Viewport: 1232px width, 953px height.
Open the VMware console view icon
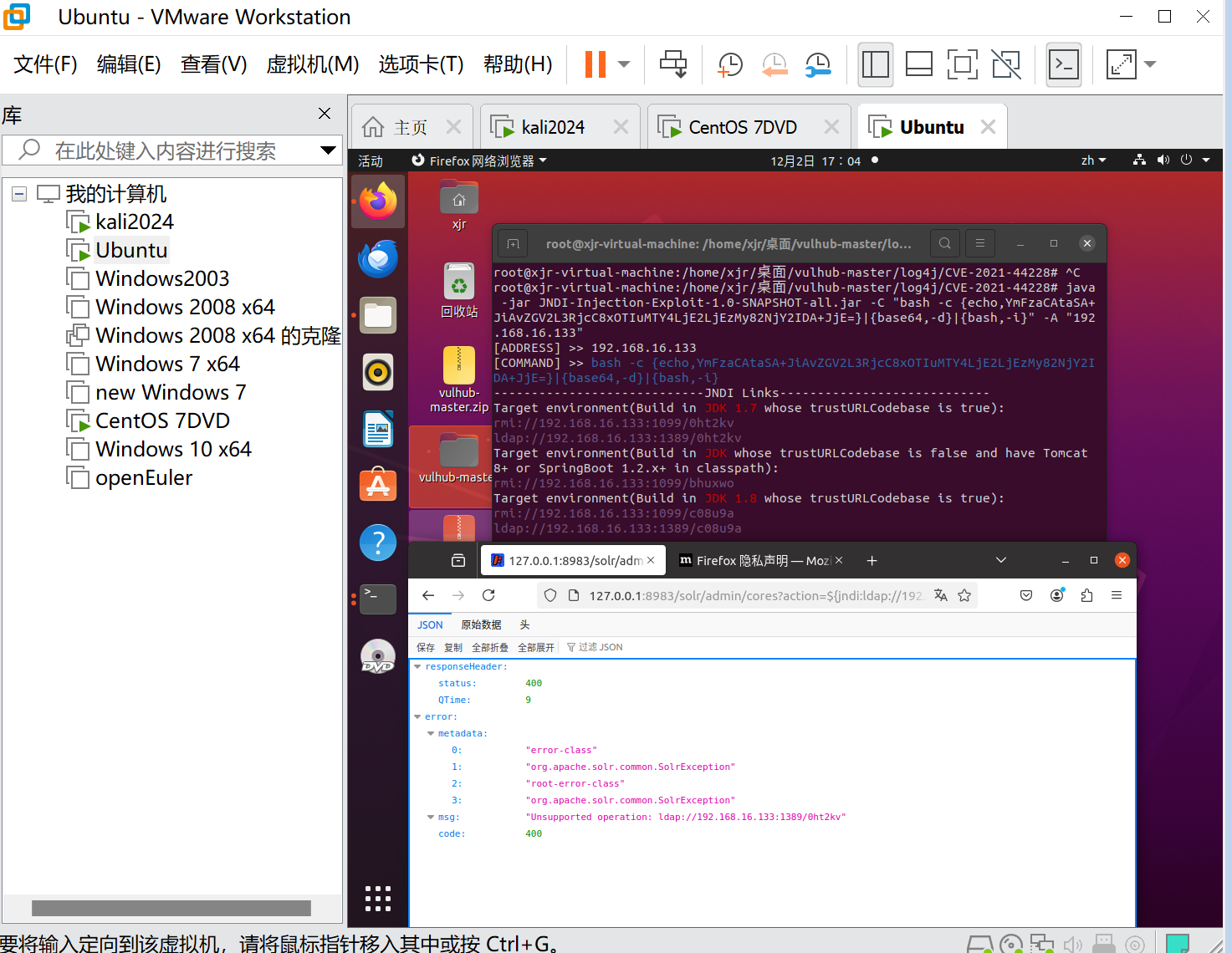(x=1064, y=64)
